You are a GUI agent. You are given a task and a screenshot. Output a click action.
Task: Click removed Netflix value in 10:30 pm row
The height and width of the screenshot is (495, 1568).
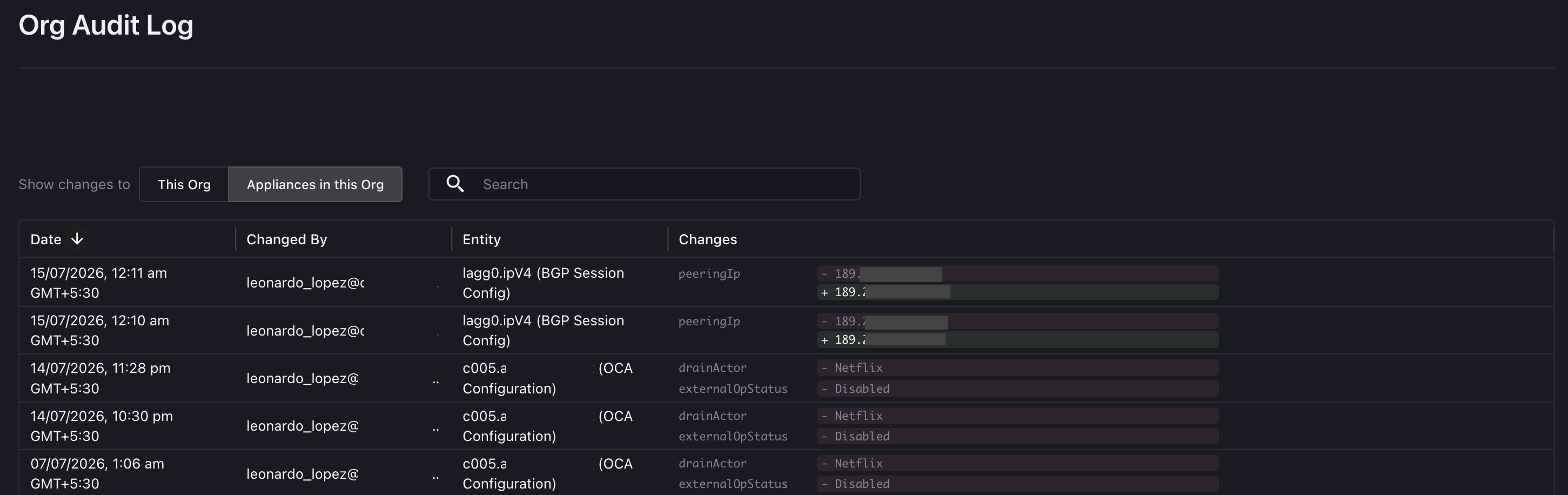coord(1018,416)
